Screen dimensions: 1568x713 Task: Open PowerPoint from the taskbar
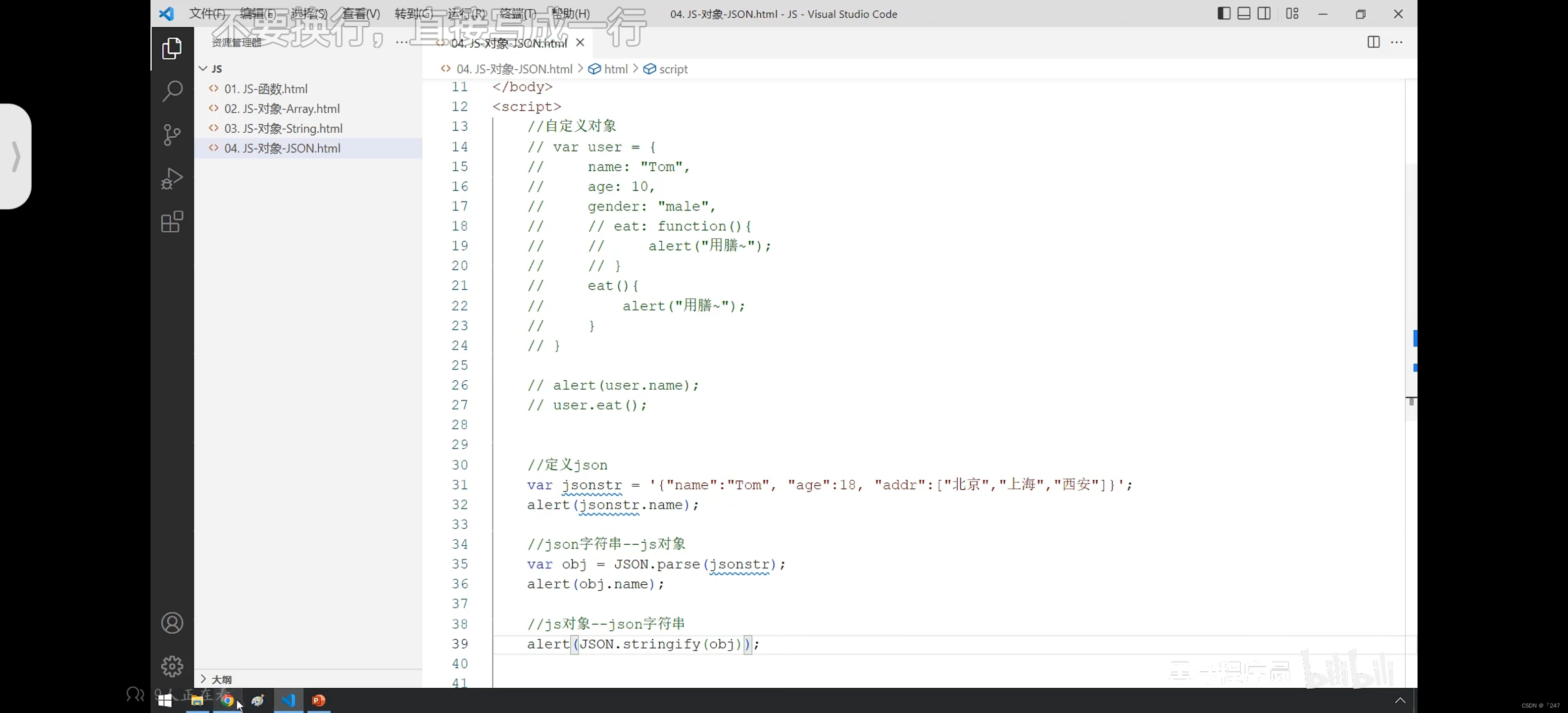[x=318, y=701]
